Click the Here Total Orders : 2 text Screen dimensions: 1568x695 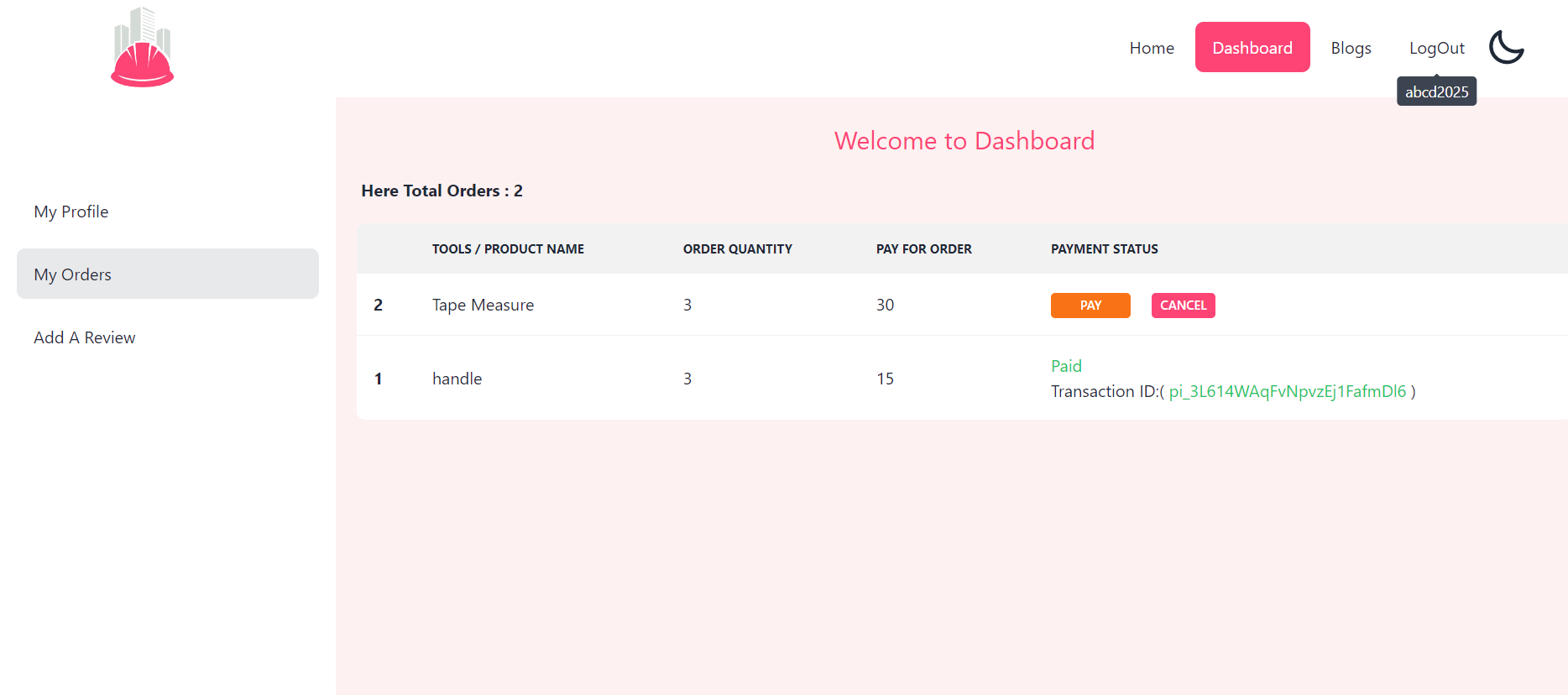[442, 191]
